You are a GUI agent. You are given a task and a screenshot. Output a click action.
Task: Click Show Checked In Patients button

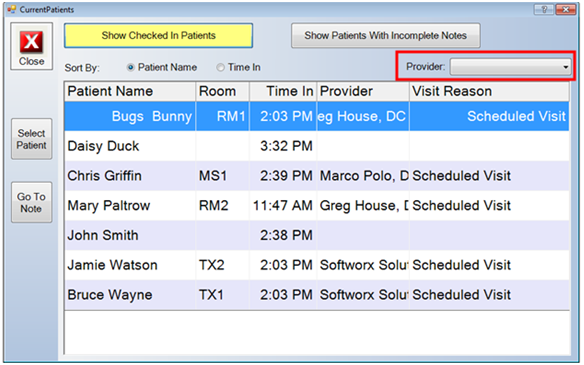[x=159, y=36]
